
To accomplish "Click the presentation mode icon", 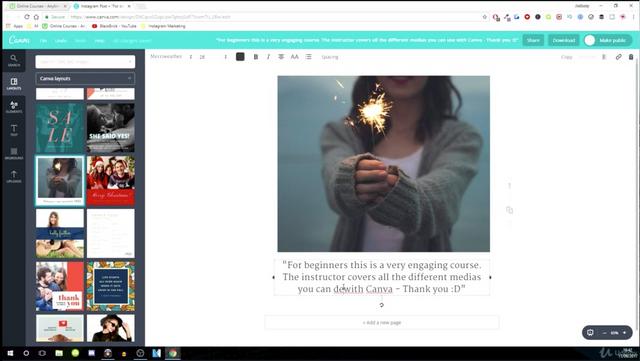I will [590, 333].
